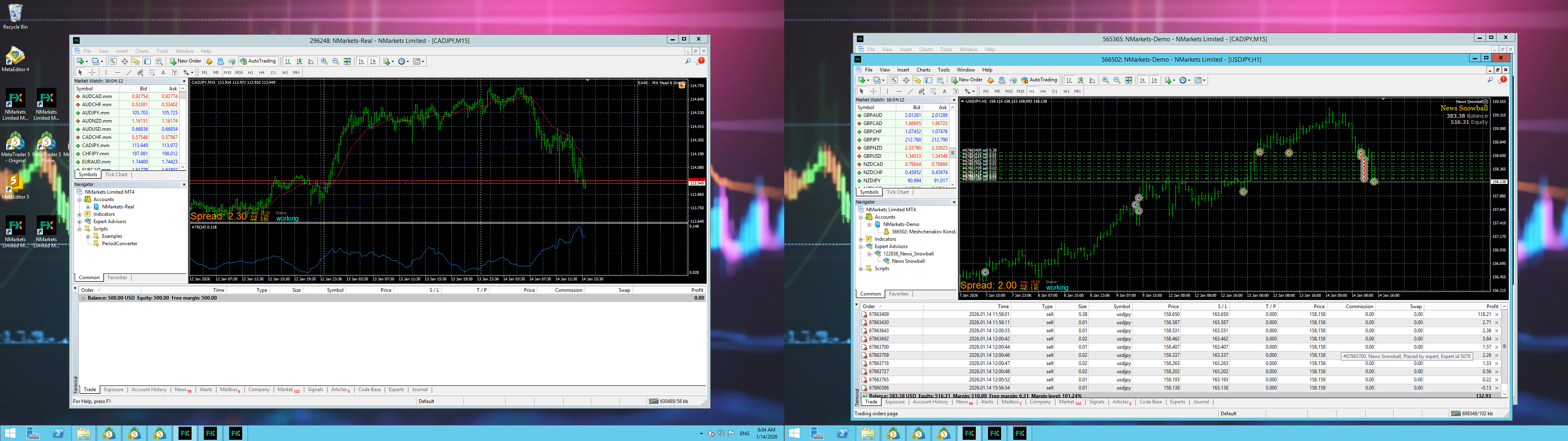Select News Snowball expert in Demo Navigator
The width and height of the screenshot is (1568, 441).
coord(908,261)
